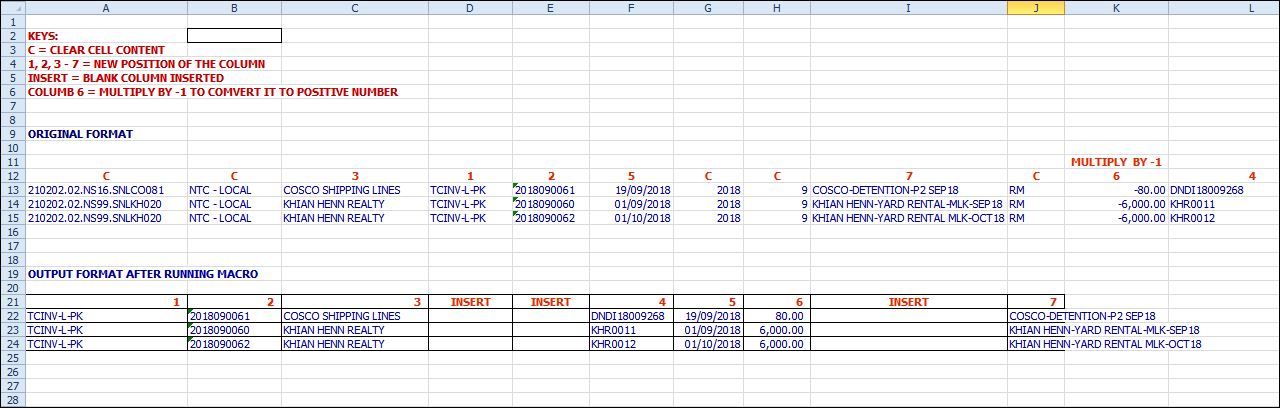Select INSERT = BLANK COLUMN INSERTED text
This screenshot has height=408, width=1280.
point(126,78)
